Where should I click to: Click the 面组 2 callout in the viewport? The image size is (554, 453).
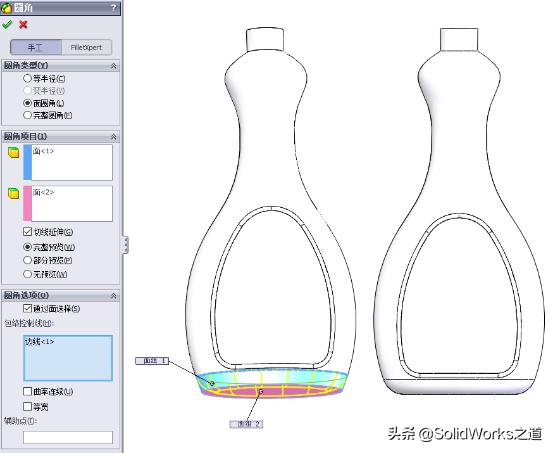pos(247,424)
